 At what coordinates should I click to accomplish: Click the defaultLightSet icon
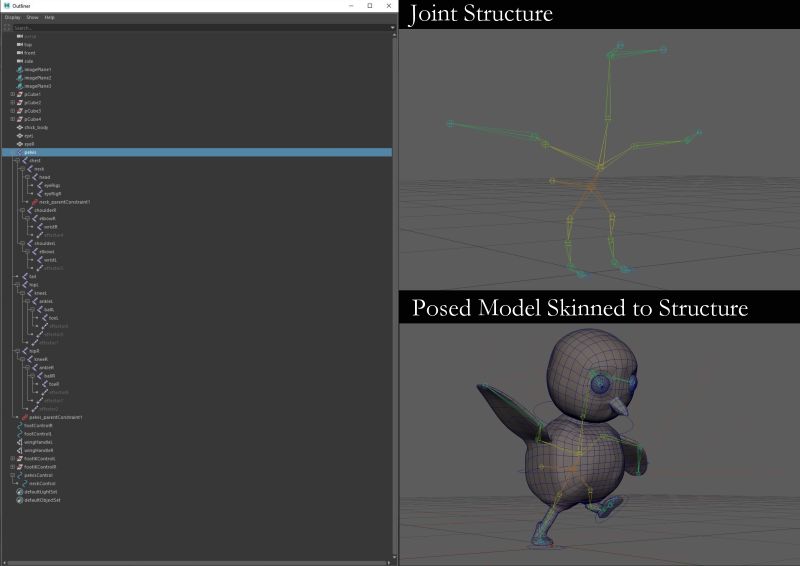pyautogui.click(x=20, y=491)
